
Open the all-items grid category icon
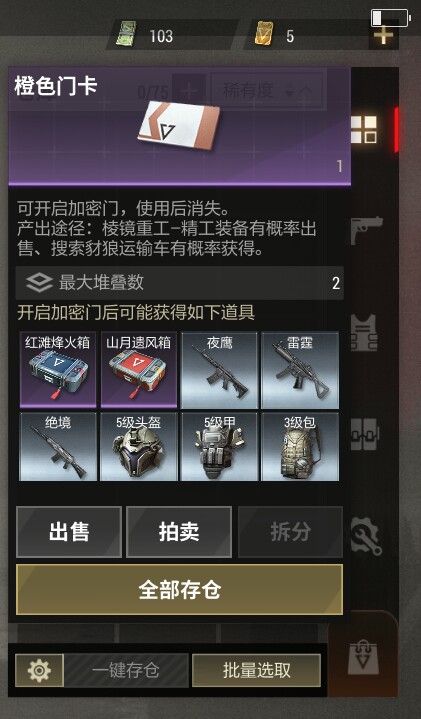coord(364,129)
